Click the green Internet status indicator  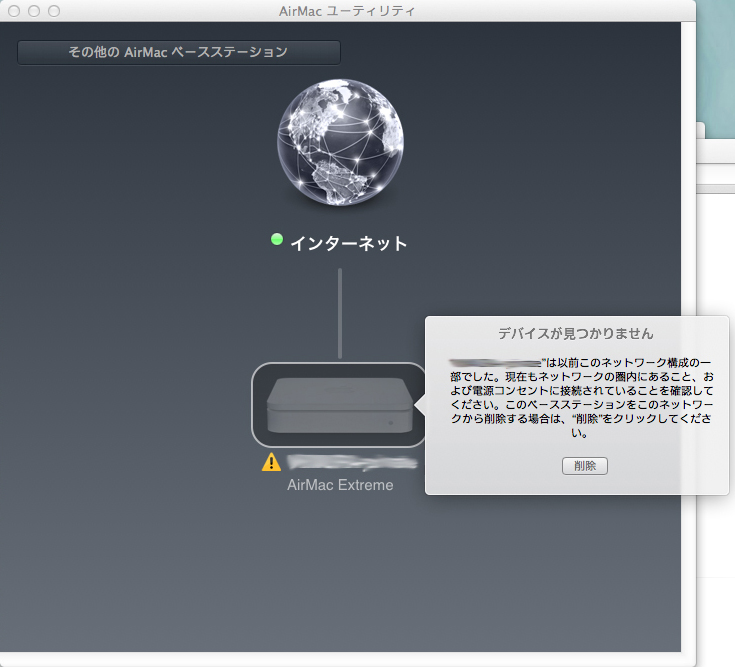click(277, 240)
